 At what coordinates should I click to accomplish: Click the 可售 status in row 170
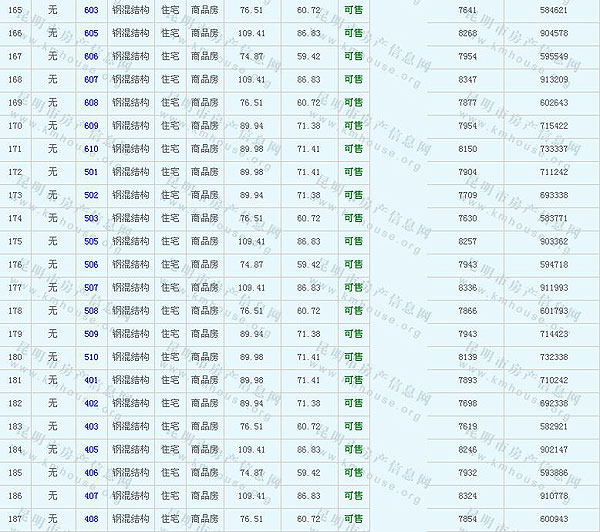[x=353, y=126]
